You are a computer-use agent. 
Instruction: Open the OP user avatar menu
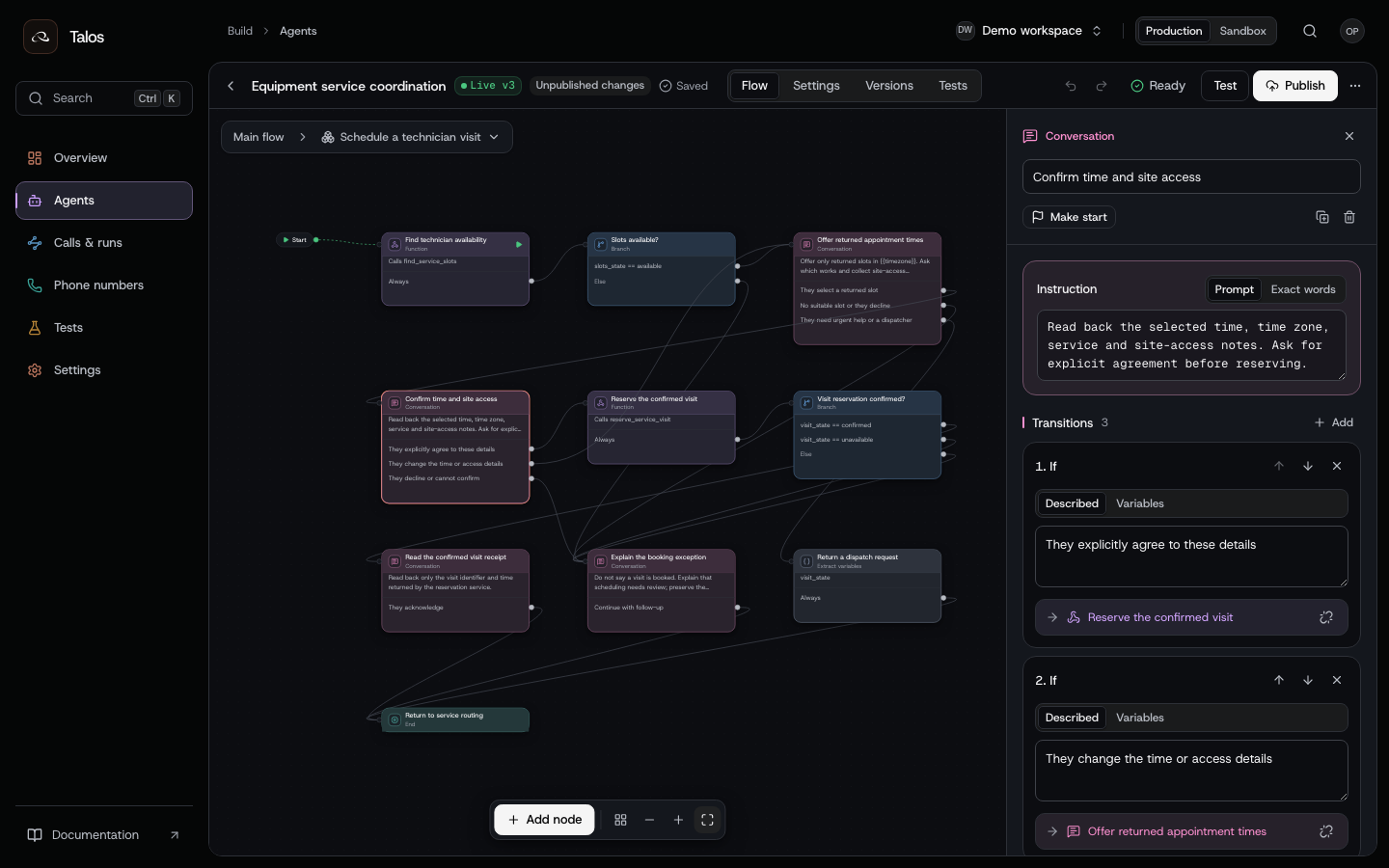[x=1352, y=31]
